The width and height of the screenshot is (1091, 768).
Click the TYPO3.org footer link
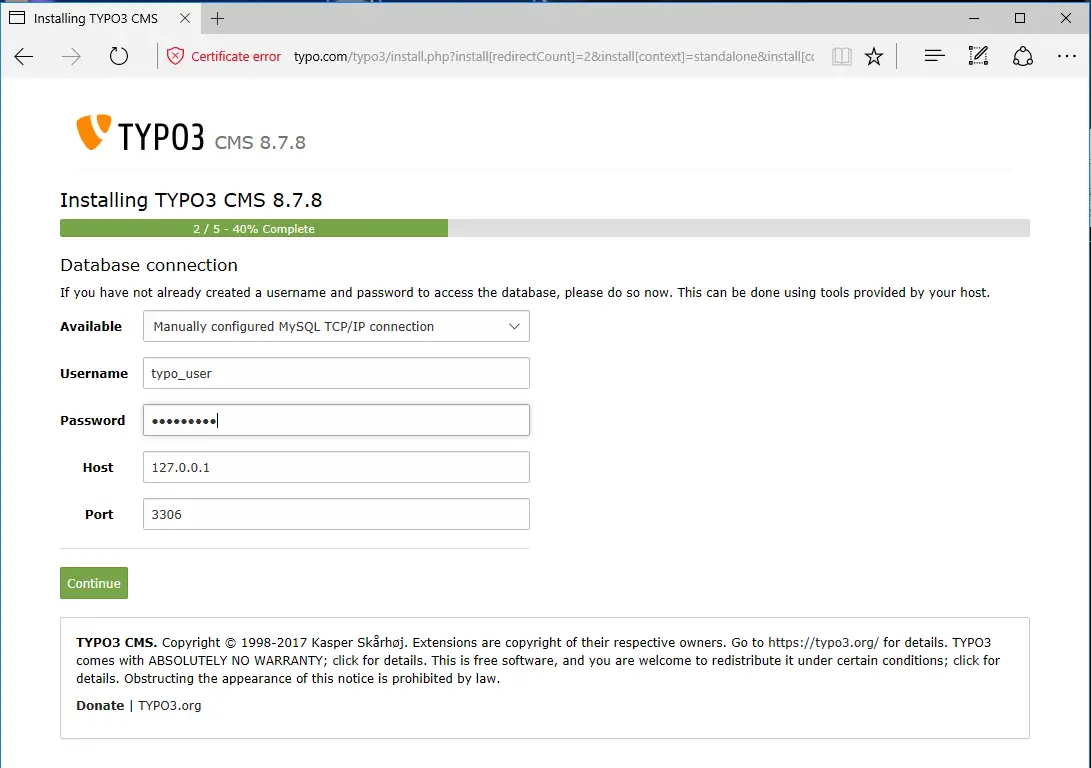[170, 705]
